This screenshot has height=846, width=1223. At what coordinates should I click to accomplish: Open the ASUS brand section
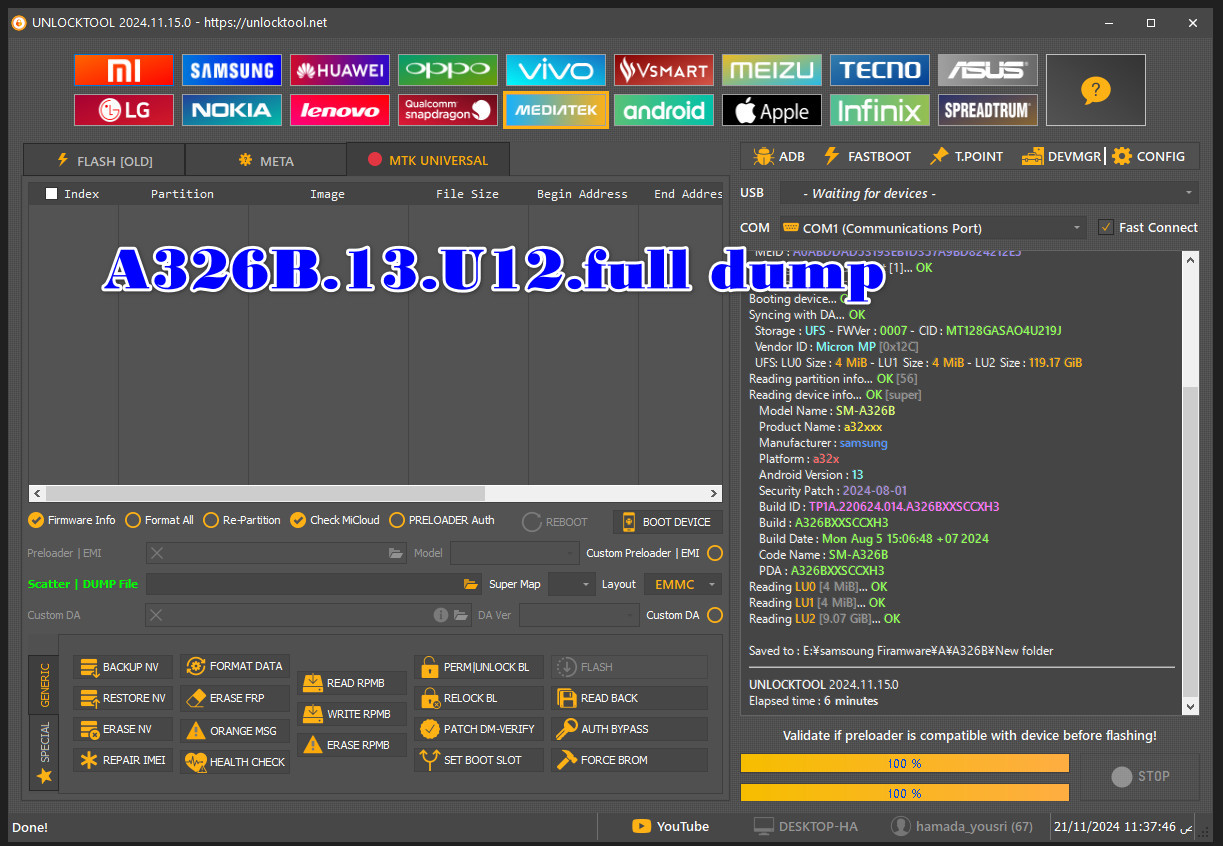coord(988,70)
